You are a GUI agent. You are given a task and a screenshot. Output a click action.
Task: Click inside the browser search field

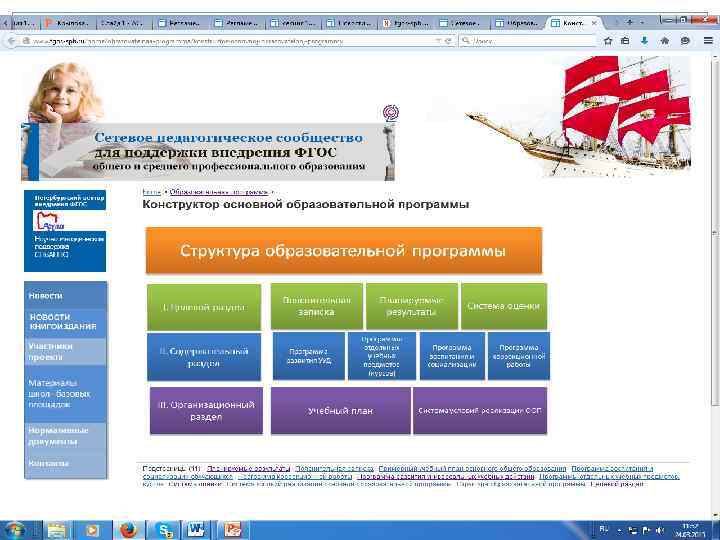[528, 41]
